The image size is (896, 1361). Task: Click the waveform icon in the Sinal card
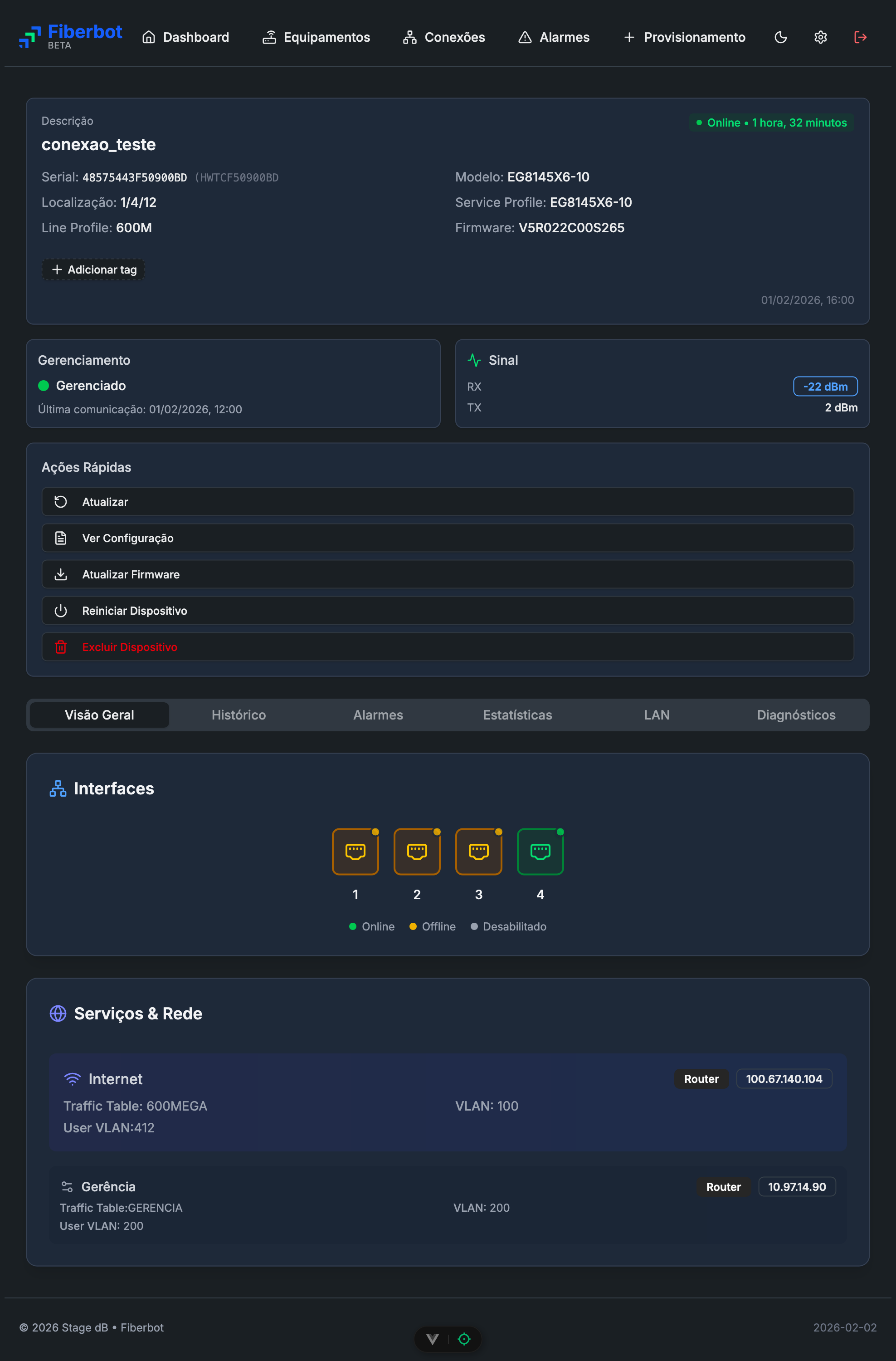pyautogui.click(x=474, y=360)
